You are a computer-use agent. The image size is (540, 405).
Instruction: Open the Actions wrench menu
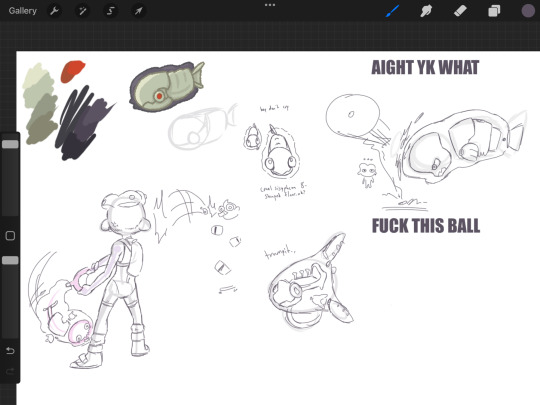(54, 11)
